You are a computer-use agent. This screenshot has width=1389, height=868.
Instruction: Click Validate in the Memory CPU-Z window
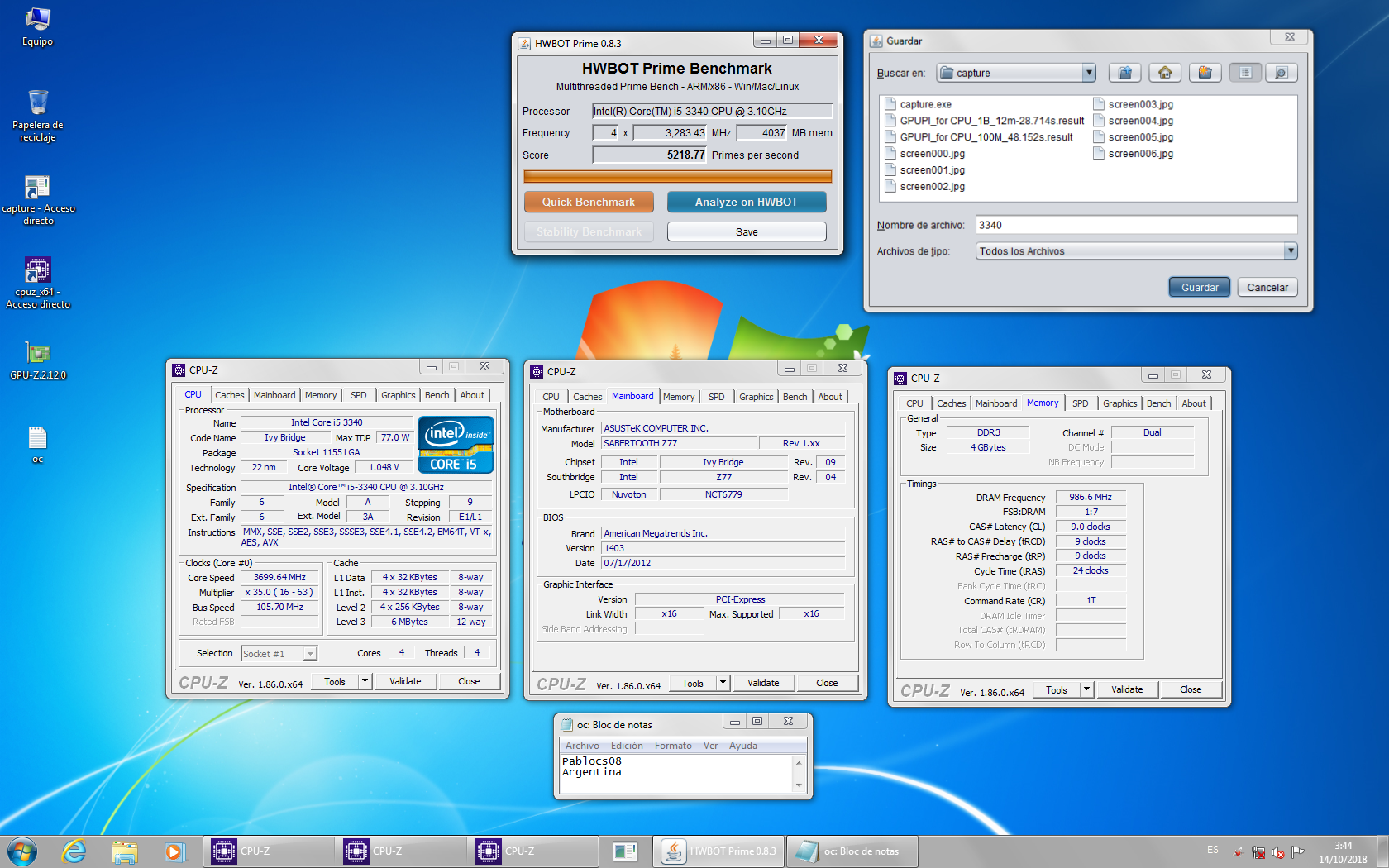[x=1127, y=689]
